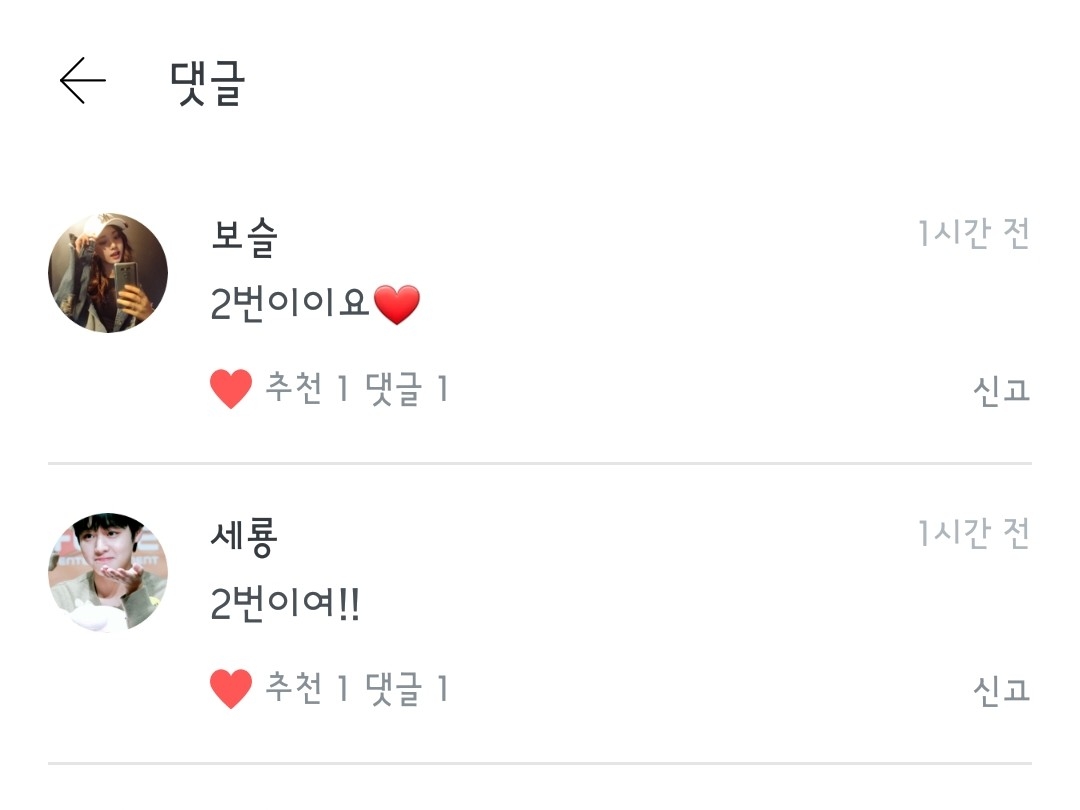Click the username 보슬
This screenshot has height=810, width=1080.
244,237
